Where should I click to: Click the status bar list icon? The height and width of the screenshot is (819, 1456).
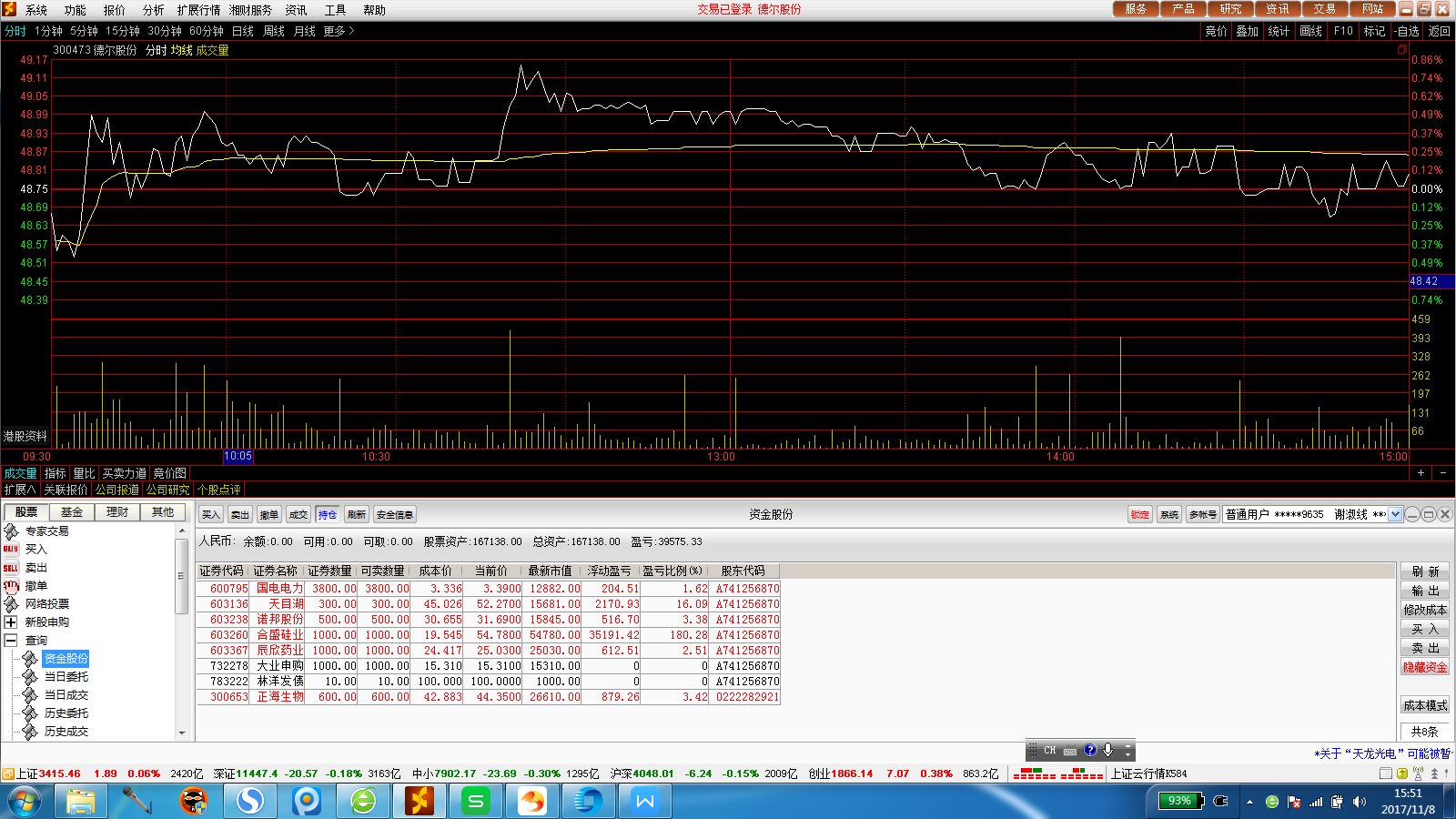pyautogui.click(x=1386, y=773)
